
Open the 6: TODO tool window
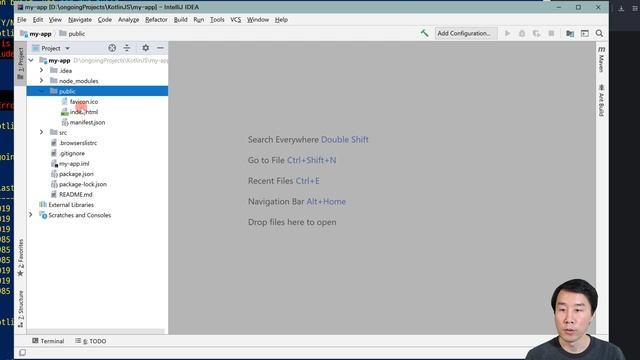pyautogui.click(x=91, y=341)
